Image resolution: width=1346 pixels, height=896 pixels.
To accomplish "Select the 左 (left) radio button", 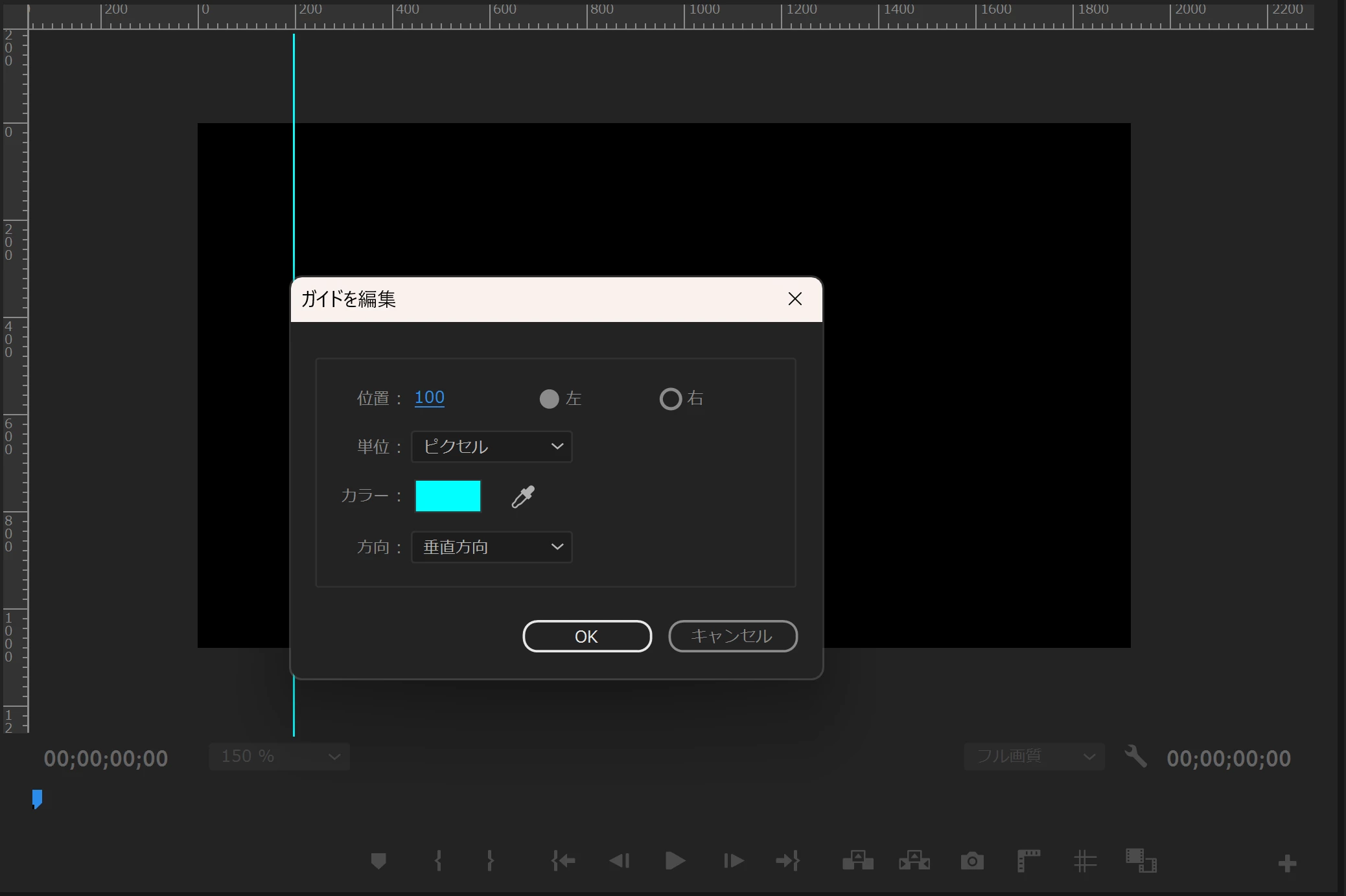I will tap(550, 398).
